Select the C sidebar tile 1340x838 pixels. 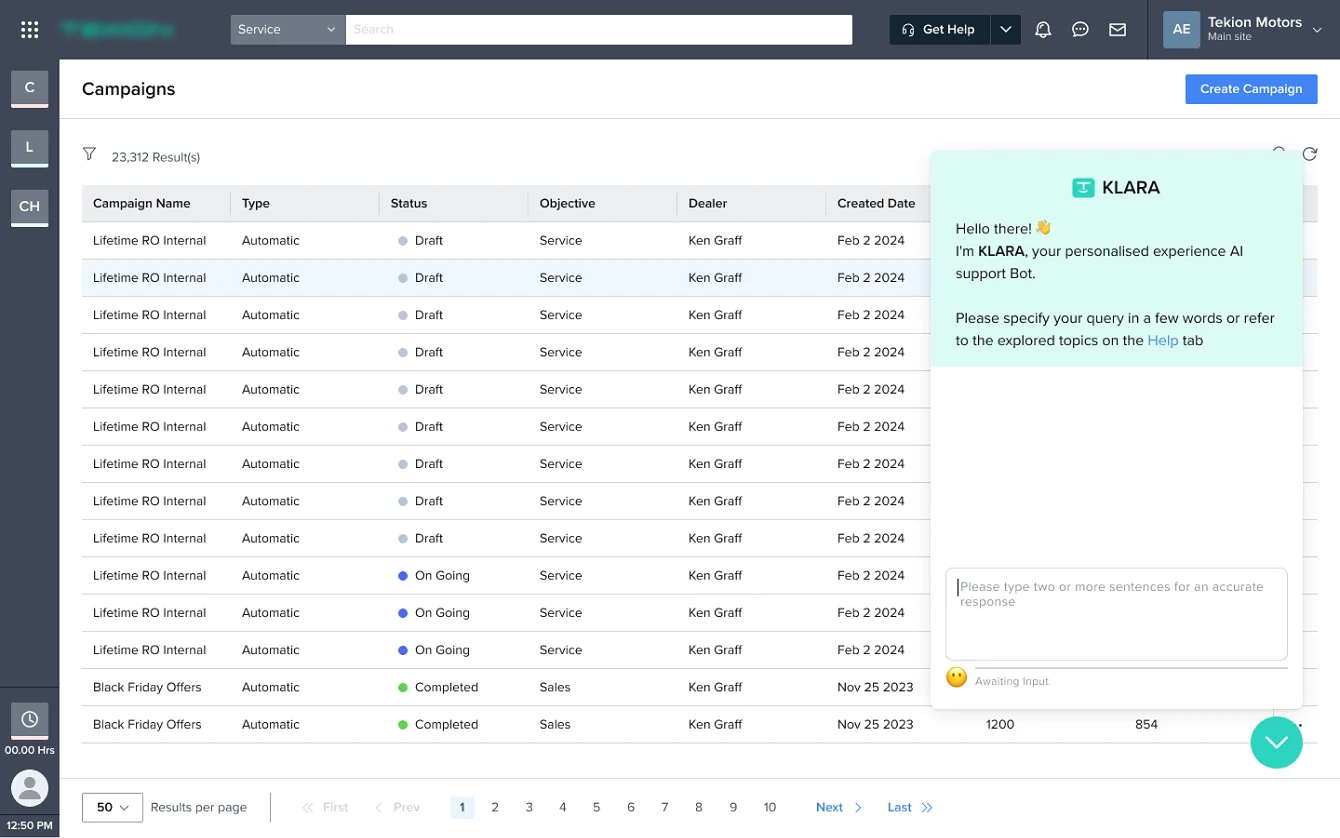30,89
